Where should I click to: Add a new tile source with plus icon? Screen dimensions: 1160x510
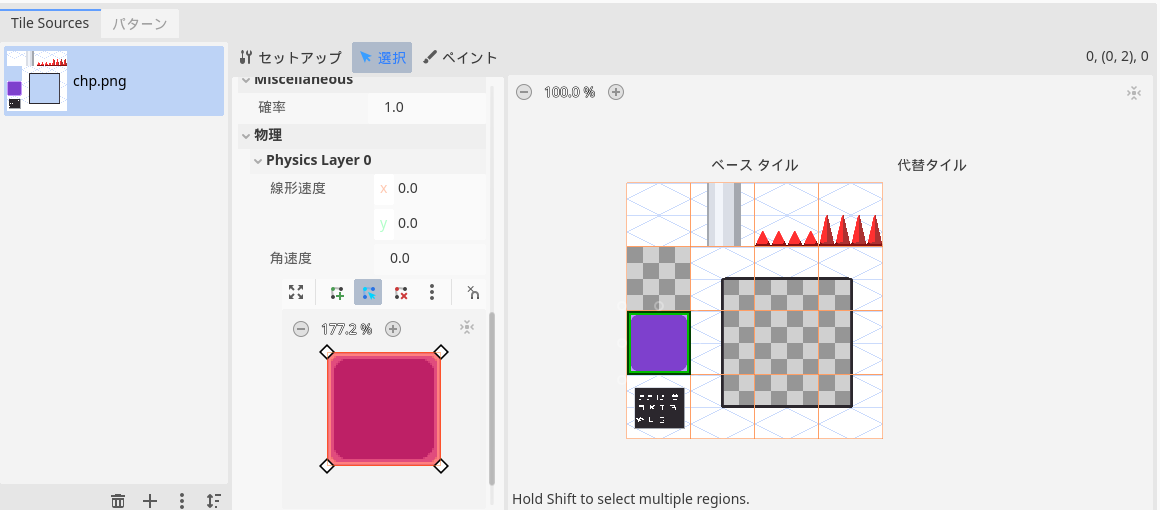click(x=150, y=501)
